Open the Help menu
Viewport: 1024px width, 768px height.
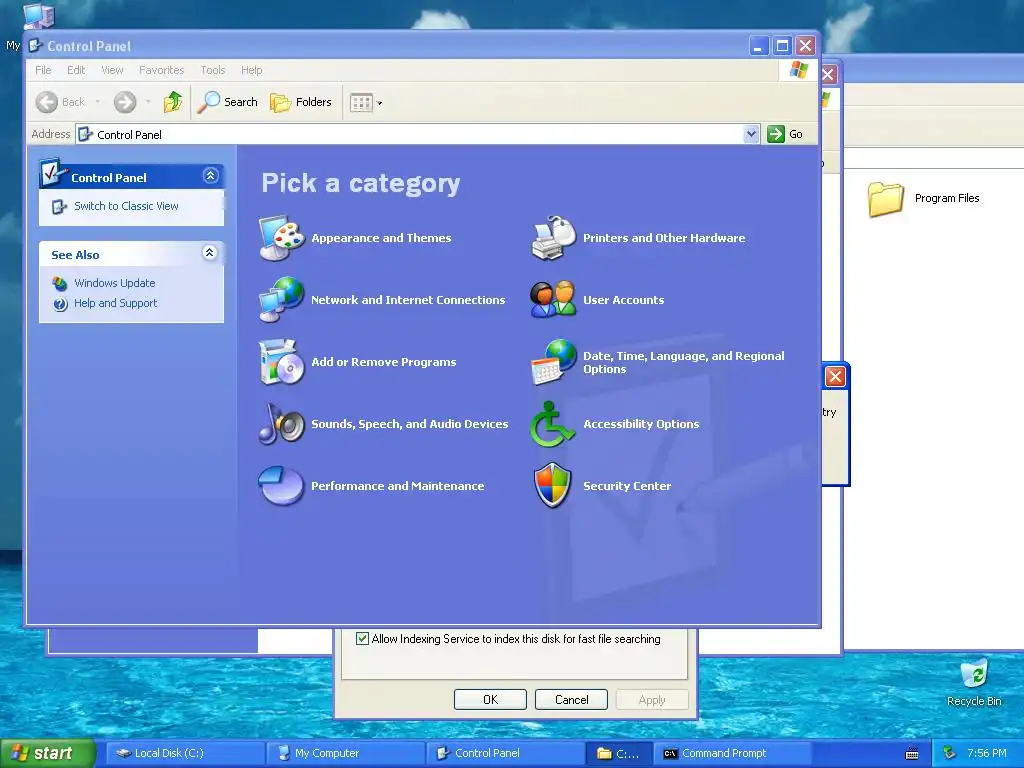pyautogui.click(x=251, y=70)
